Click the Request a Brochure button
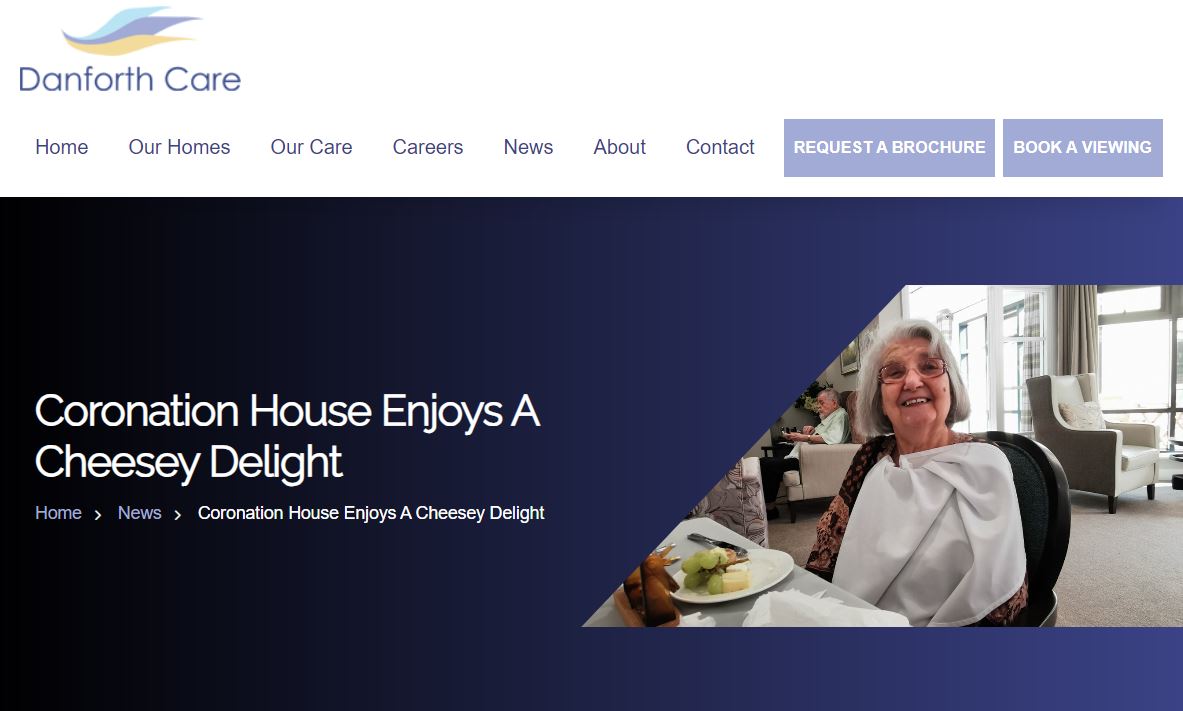Viewport: 1183px width, 711px height. (x=890, y=148)
